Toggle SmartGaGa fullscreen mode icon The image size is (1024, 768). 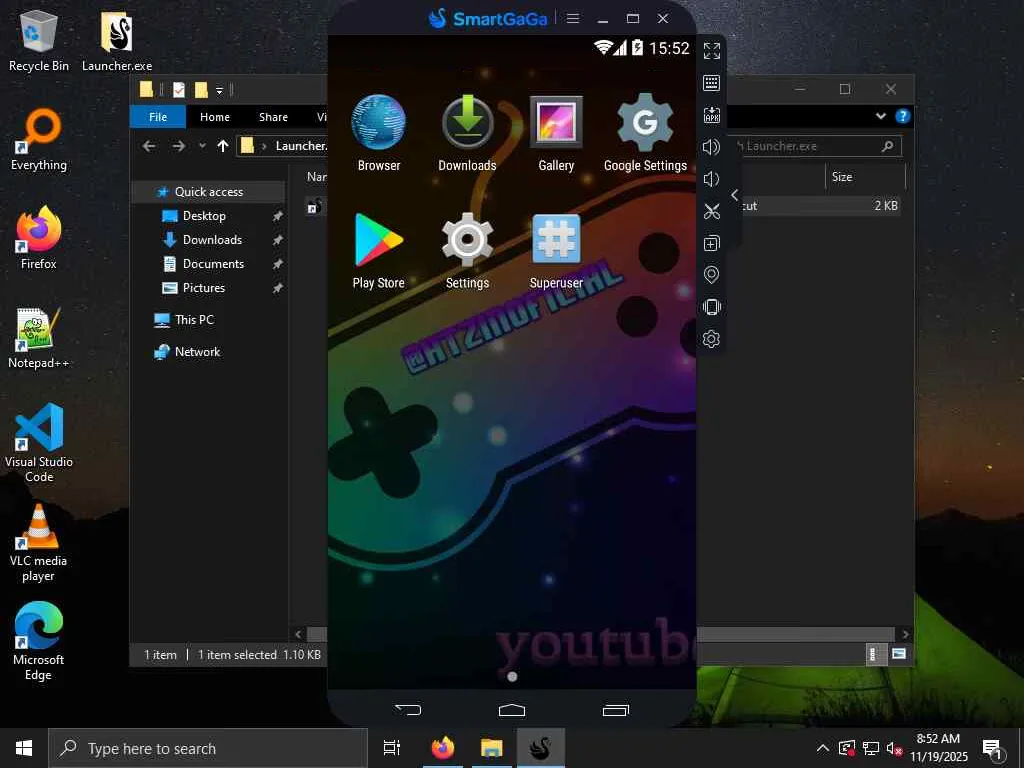(x=712, y=50)
